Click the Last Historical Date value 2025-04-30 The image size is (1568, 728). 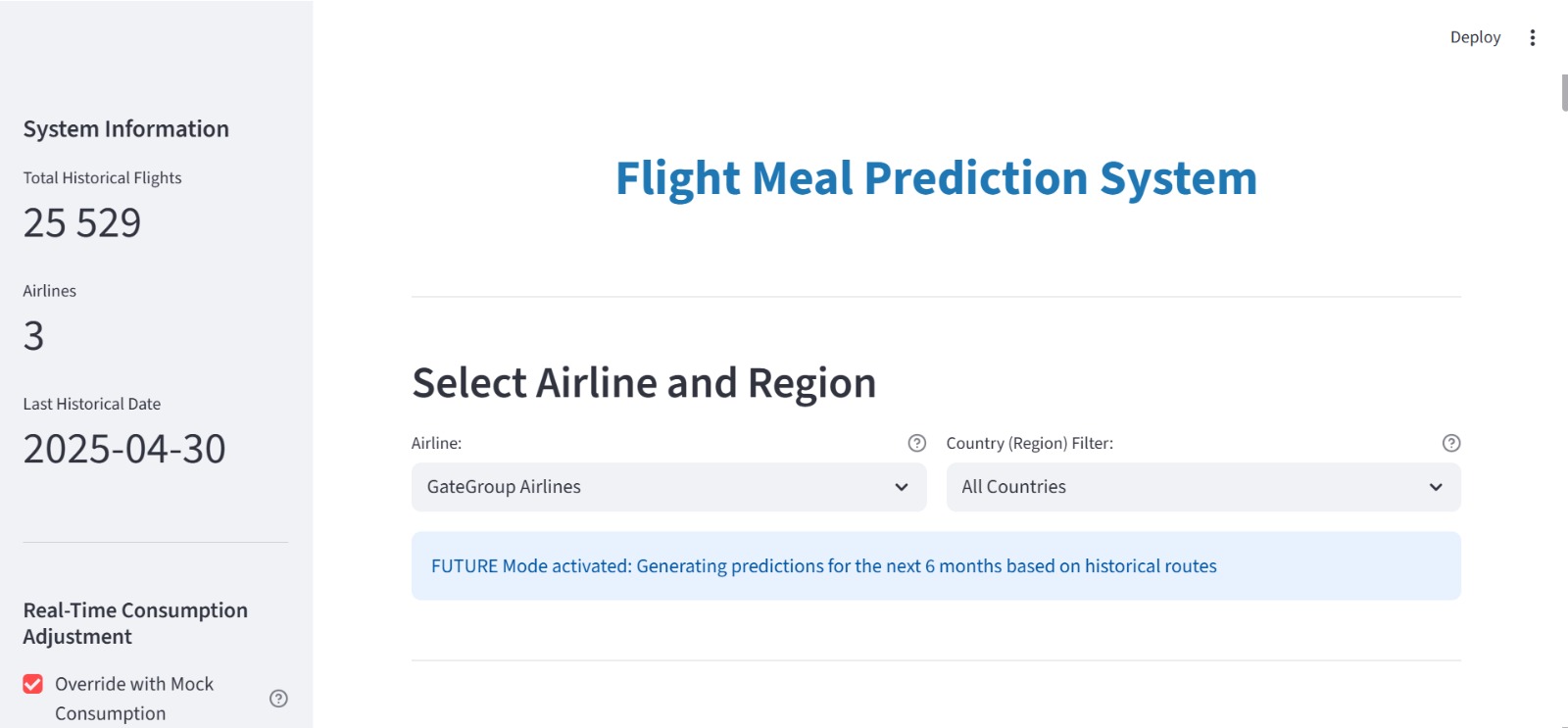[124, 449]
